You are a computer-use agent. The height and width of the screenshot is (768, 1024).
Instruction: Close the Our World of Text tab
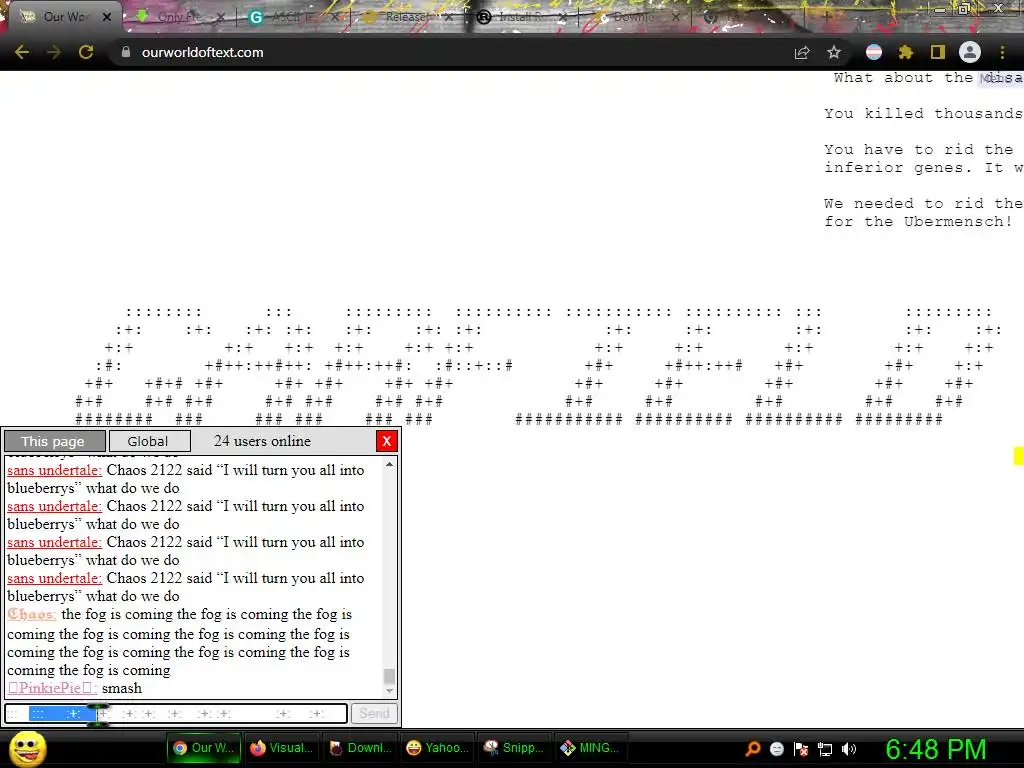[107, 17]
